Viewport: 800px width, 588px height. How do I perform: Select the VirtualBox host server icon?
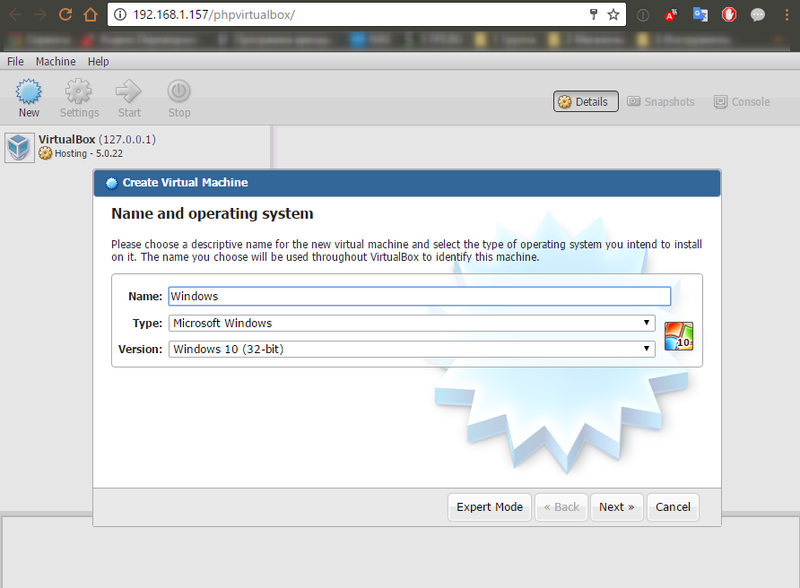pos(19,147)
